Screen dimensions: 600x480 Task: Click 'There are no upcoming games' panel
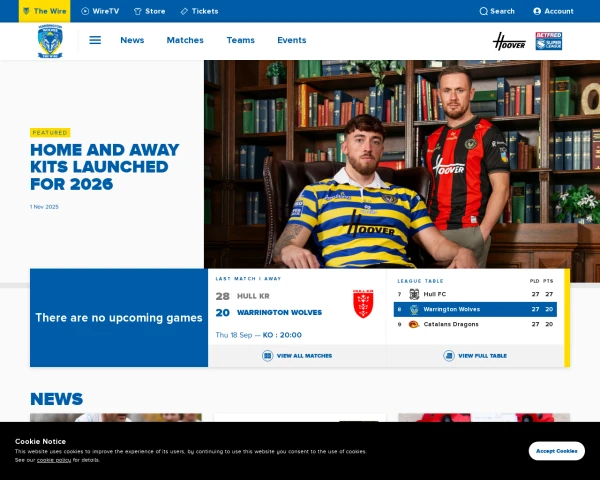pyautogui.click(x=119, y=318)
